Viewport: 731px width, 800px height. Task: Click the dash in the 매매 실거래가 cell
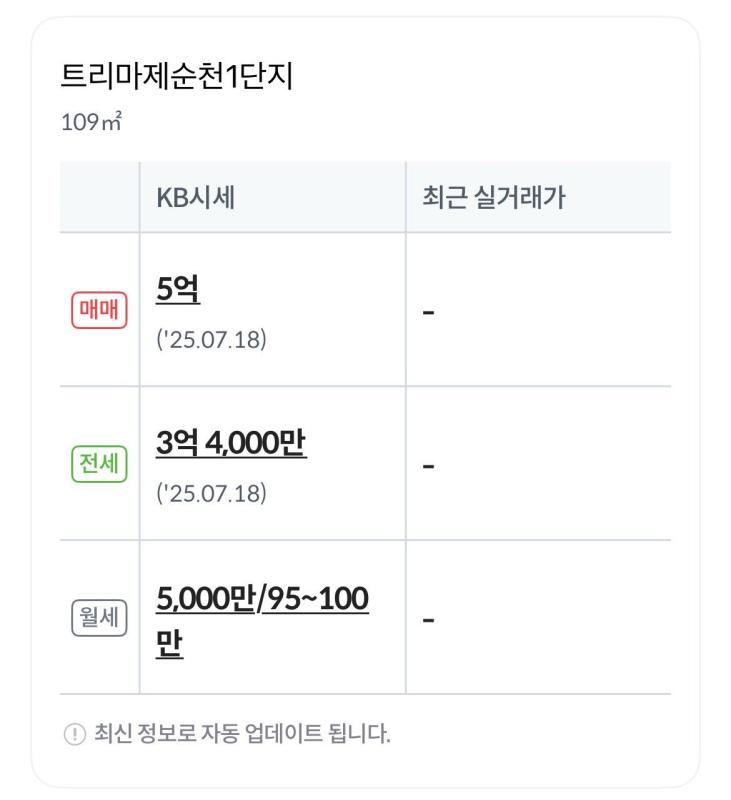(428, 312)
